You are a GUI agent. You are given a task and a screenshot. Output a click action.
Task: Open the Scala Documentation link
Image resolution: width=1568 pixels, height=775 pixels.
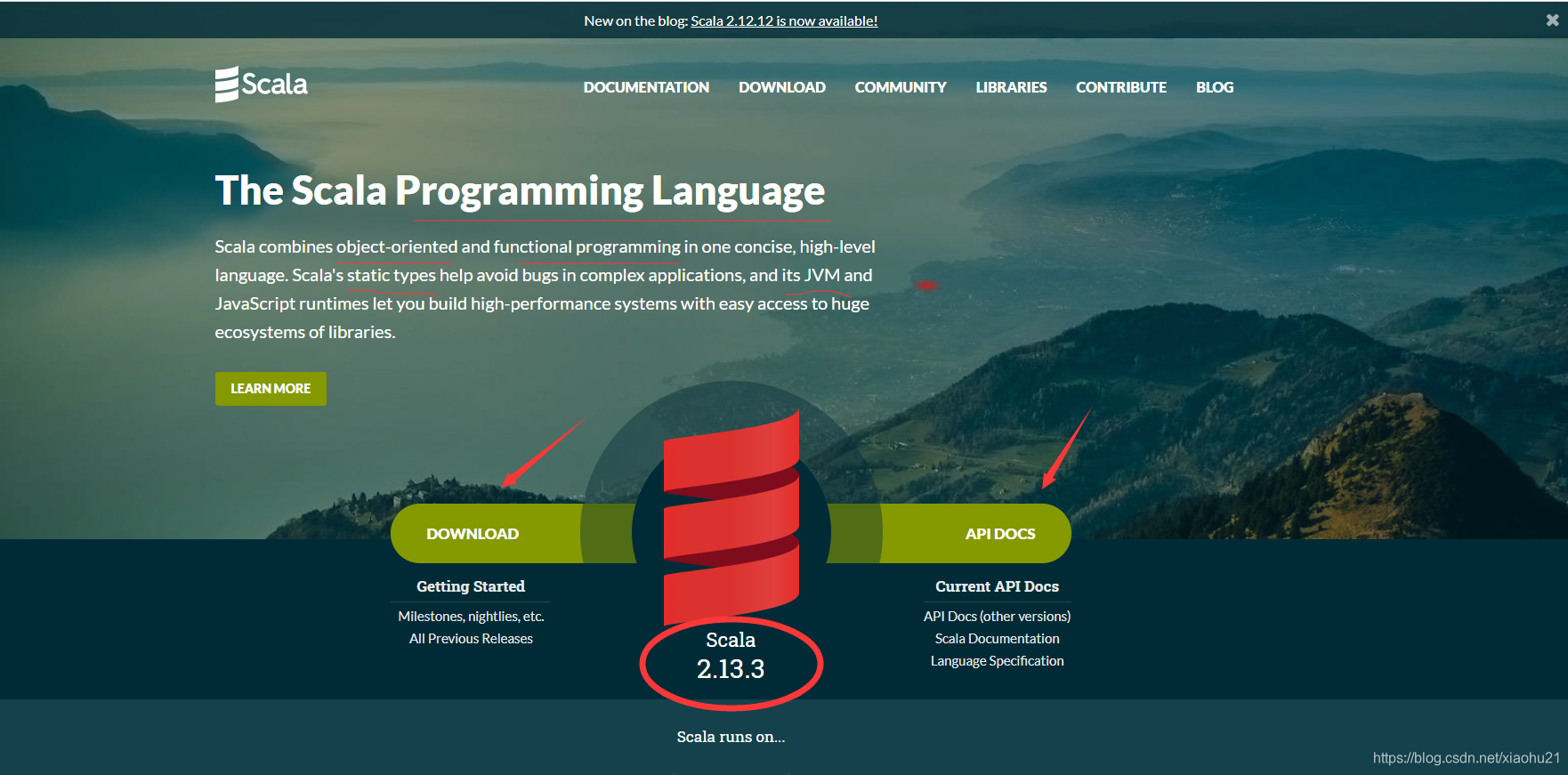[997, 638]
